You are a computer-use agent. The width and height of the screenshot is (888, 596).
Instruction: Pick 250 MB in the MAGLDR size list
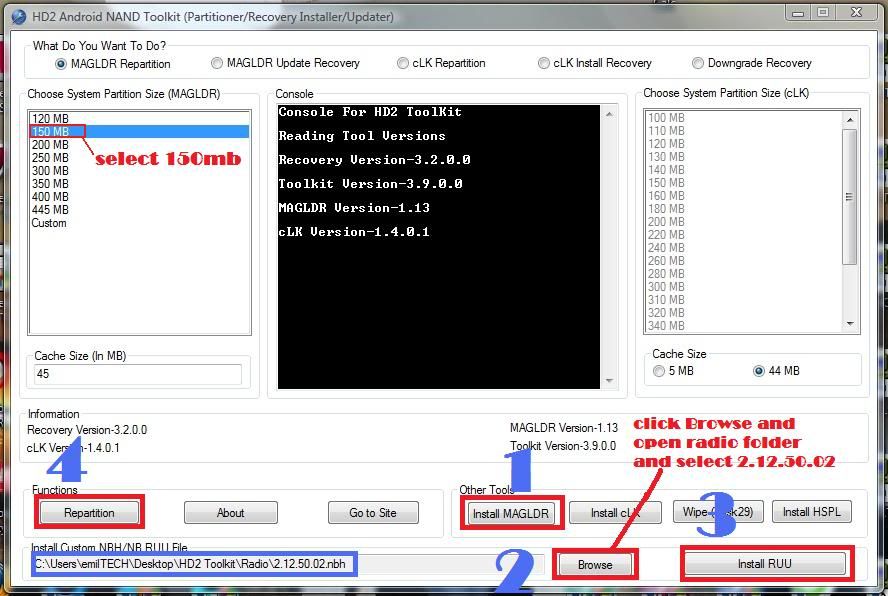tap(139, 157)
